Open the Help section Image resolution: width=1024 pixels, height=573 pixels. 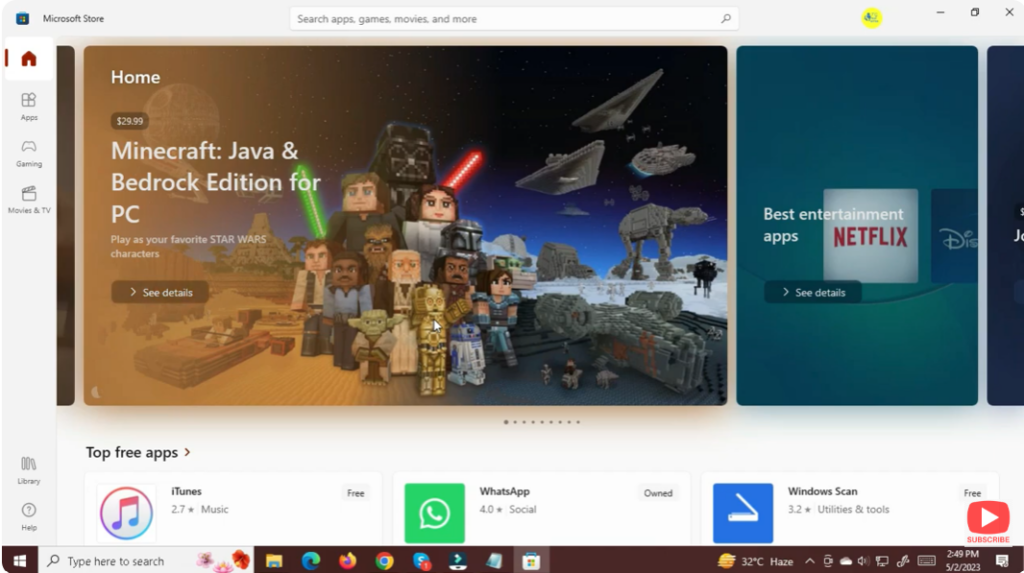29,517
